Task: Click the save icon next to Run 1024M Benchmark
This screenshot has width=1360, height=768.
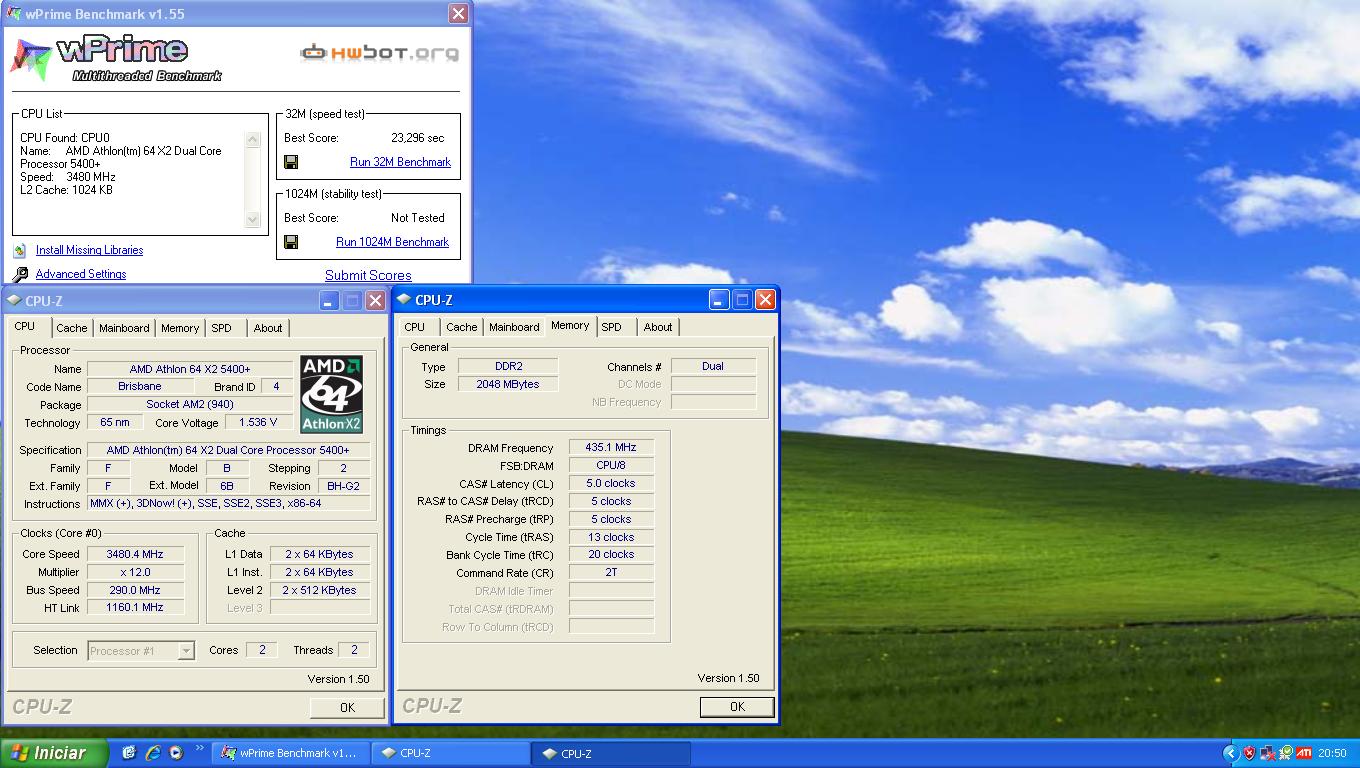Action: [291, 242]
